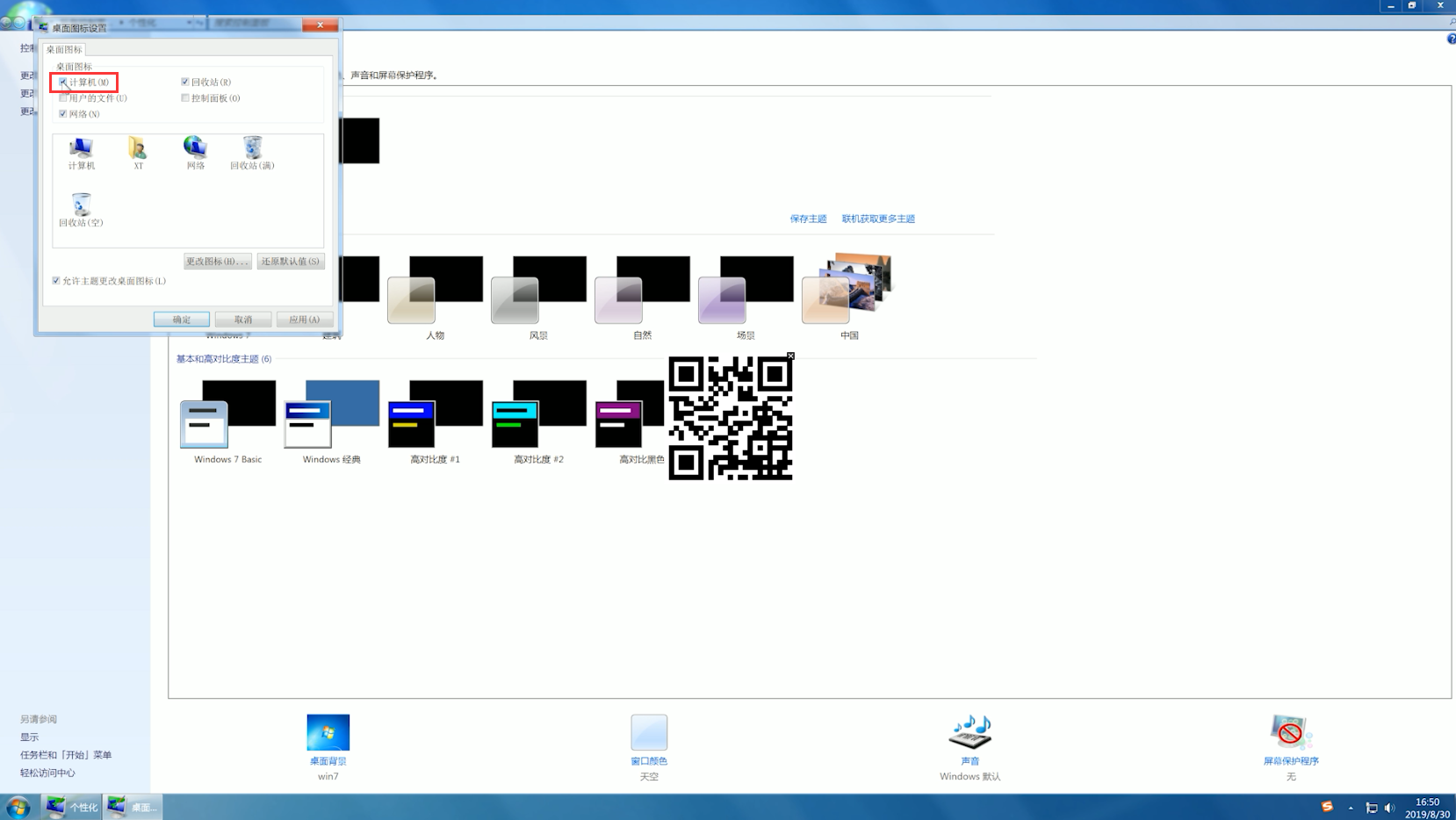This screenshot has width=1456, height=820.
Task: Enable the 控制面板(O) checkbox
Action: click(185, 97)
